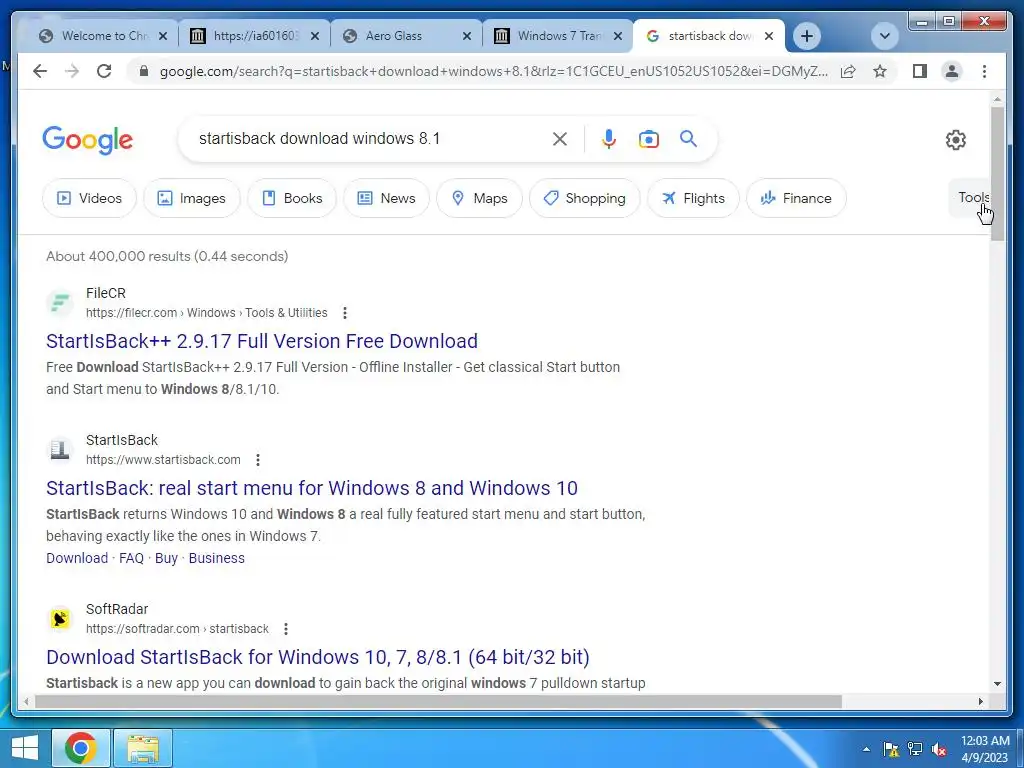
Task: Open more options for FileCR result
Action: [345, 313]
